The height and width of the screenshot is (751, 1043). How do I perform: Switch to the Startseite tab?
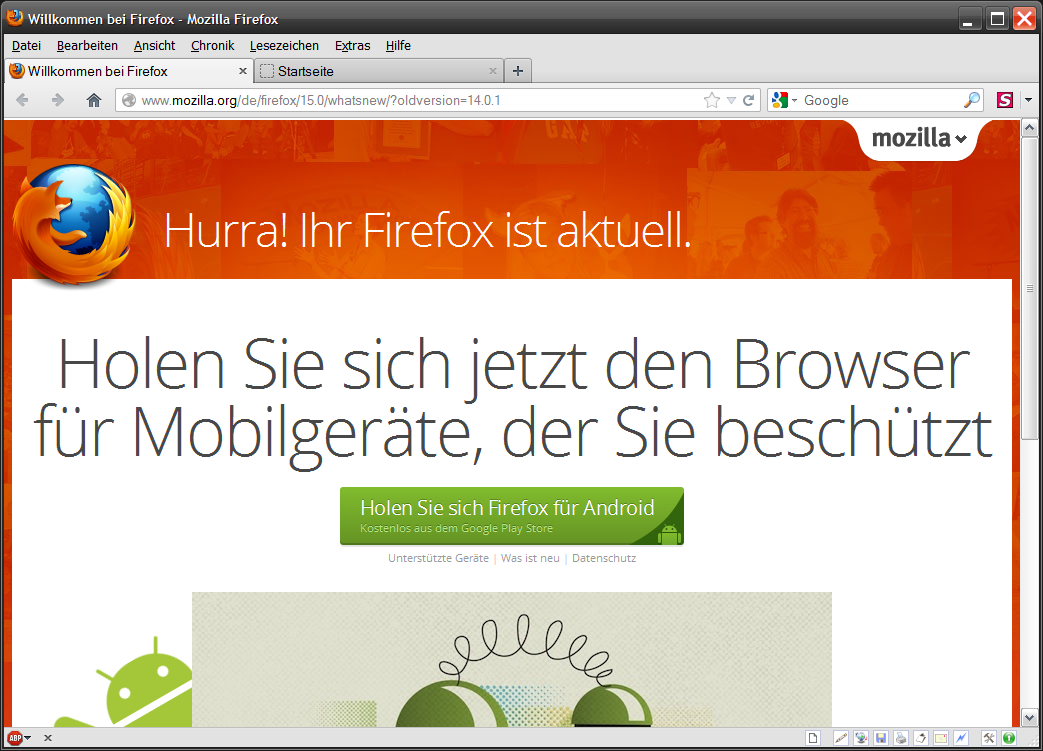point(379,71)
